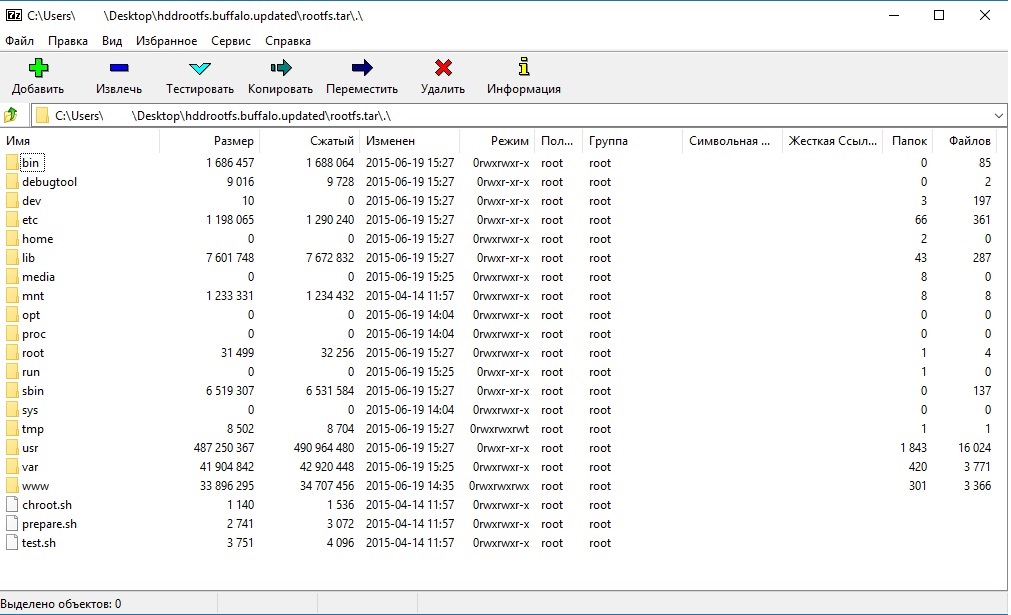Screen dimensions: 1011x615
Task: Select the bin folder icon
Action: (x=12, y=162)
